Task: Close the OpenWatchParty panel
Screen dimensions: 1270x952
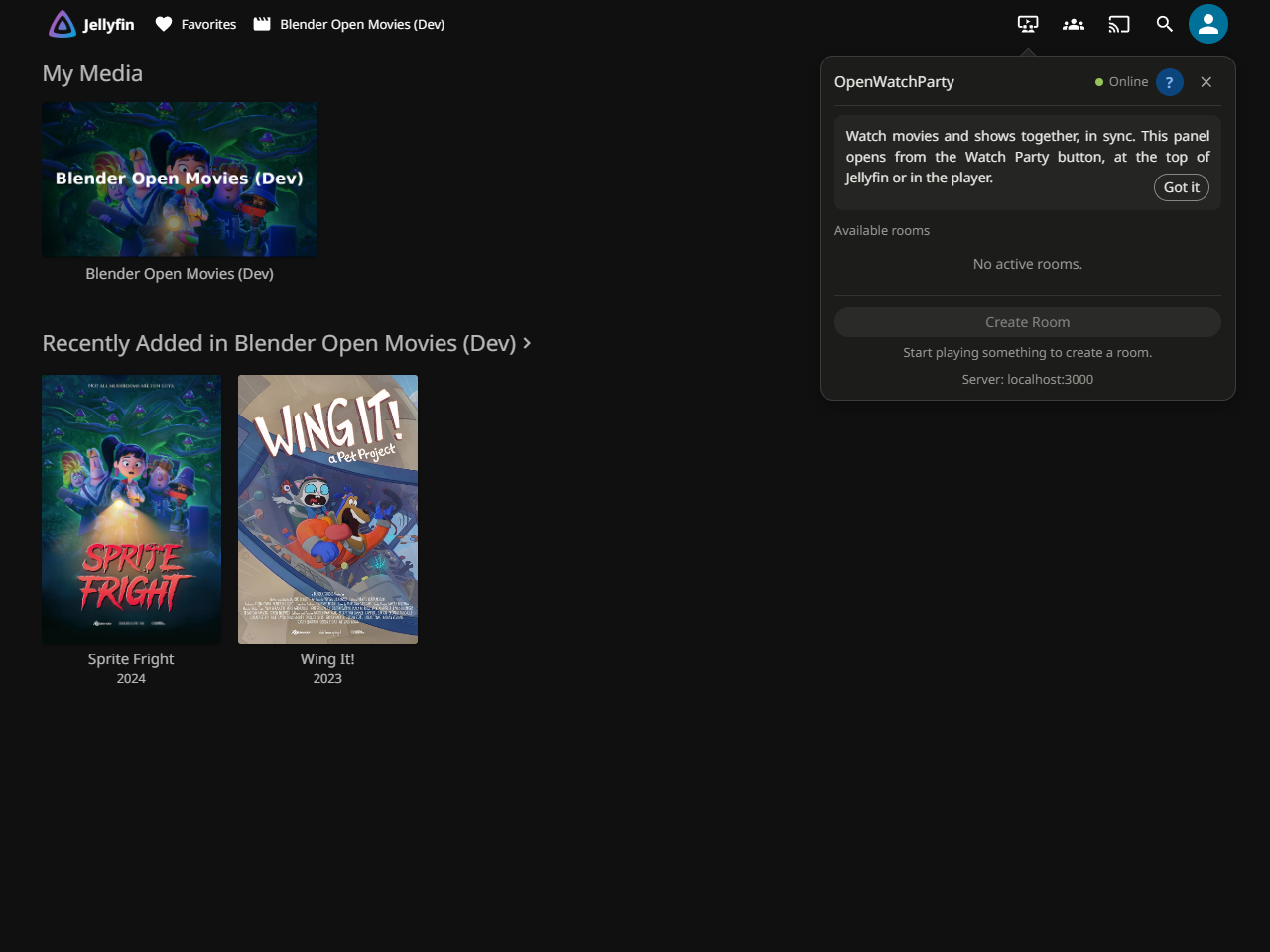Action: coord(1206,82)
